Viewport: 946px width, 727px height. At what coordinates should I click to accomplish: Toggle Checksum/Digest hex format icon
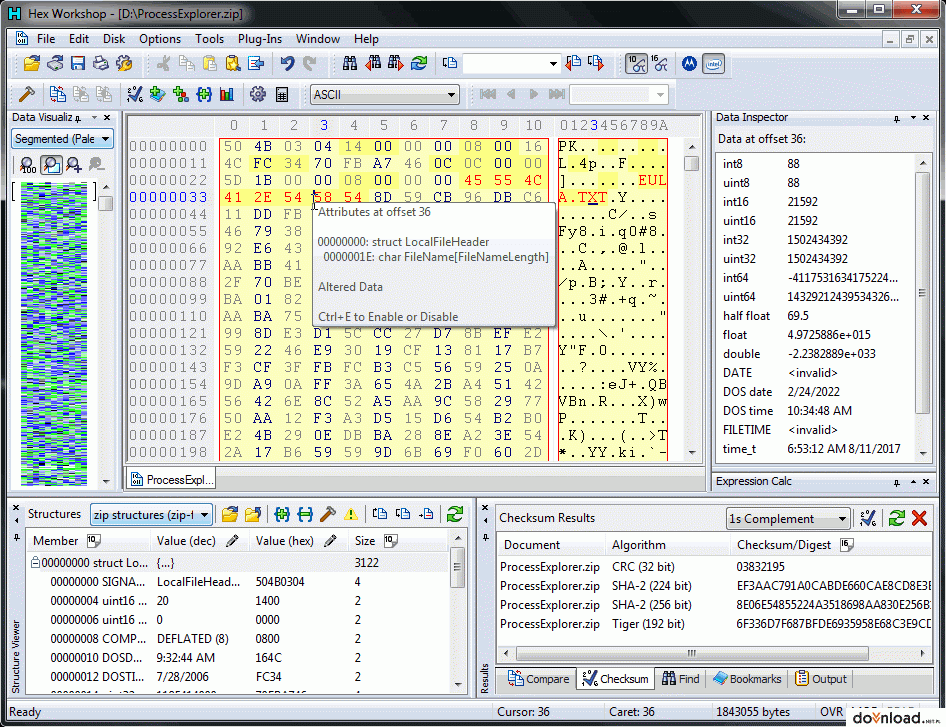coord(846,544)
